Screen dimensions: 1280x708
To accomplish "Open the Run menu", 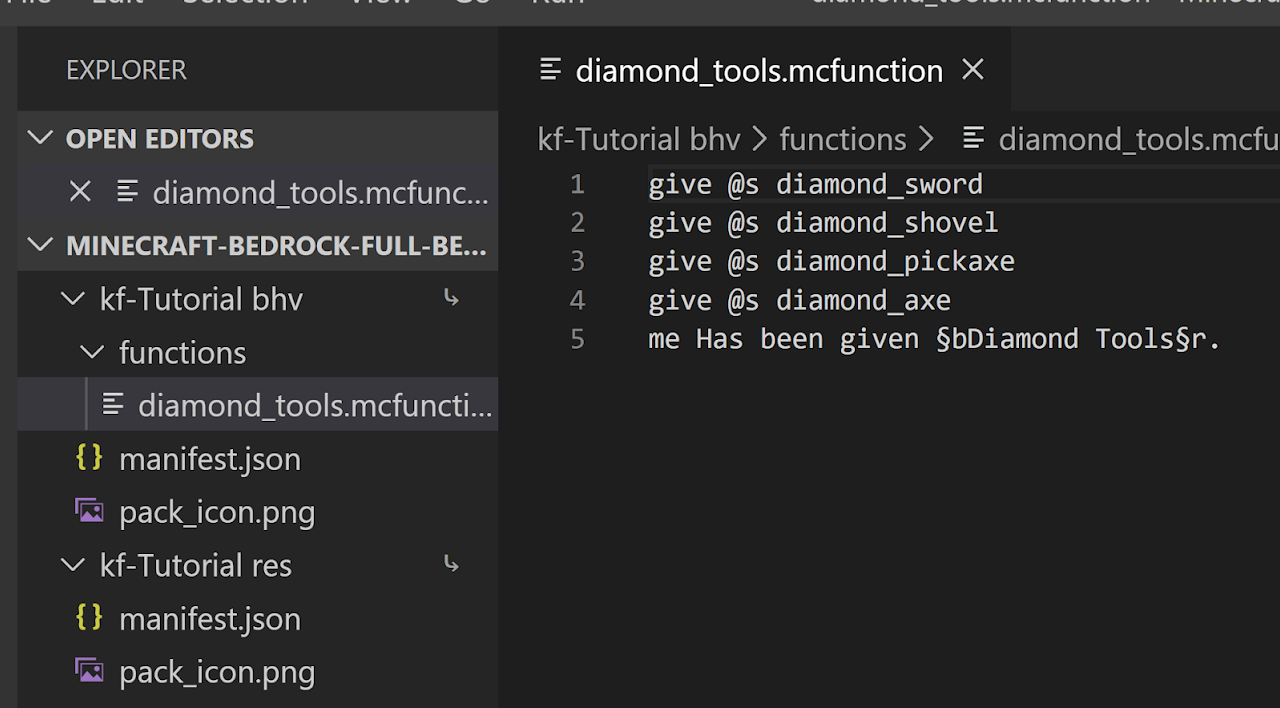I will tap(557, 4).
